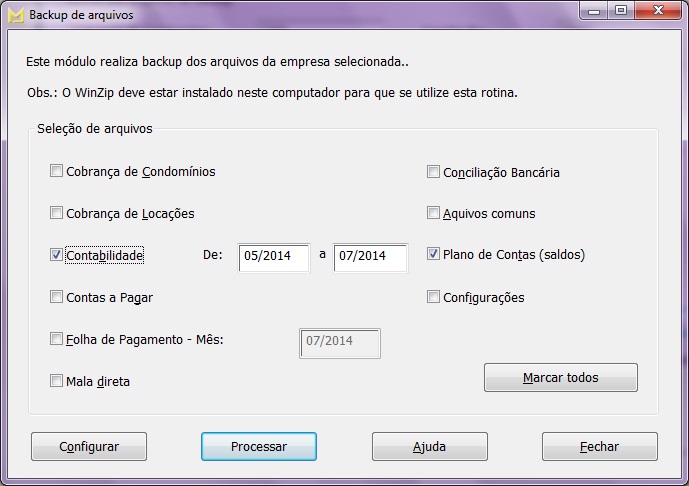Open the Ajuda help button
Screen dimensions: 689x486
point(429,447)
